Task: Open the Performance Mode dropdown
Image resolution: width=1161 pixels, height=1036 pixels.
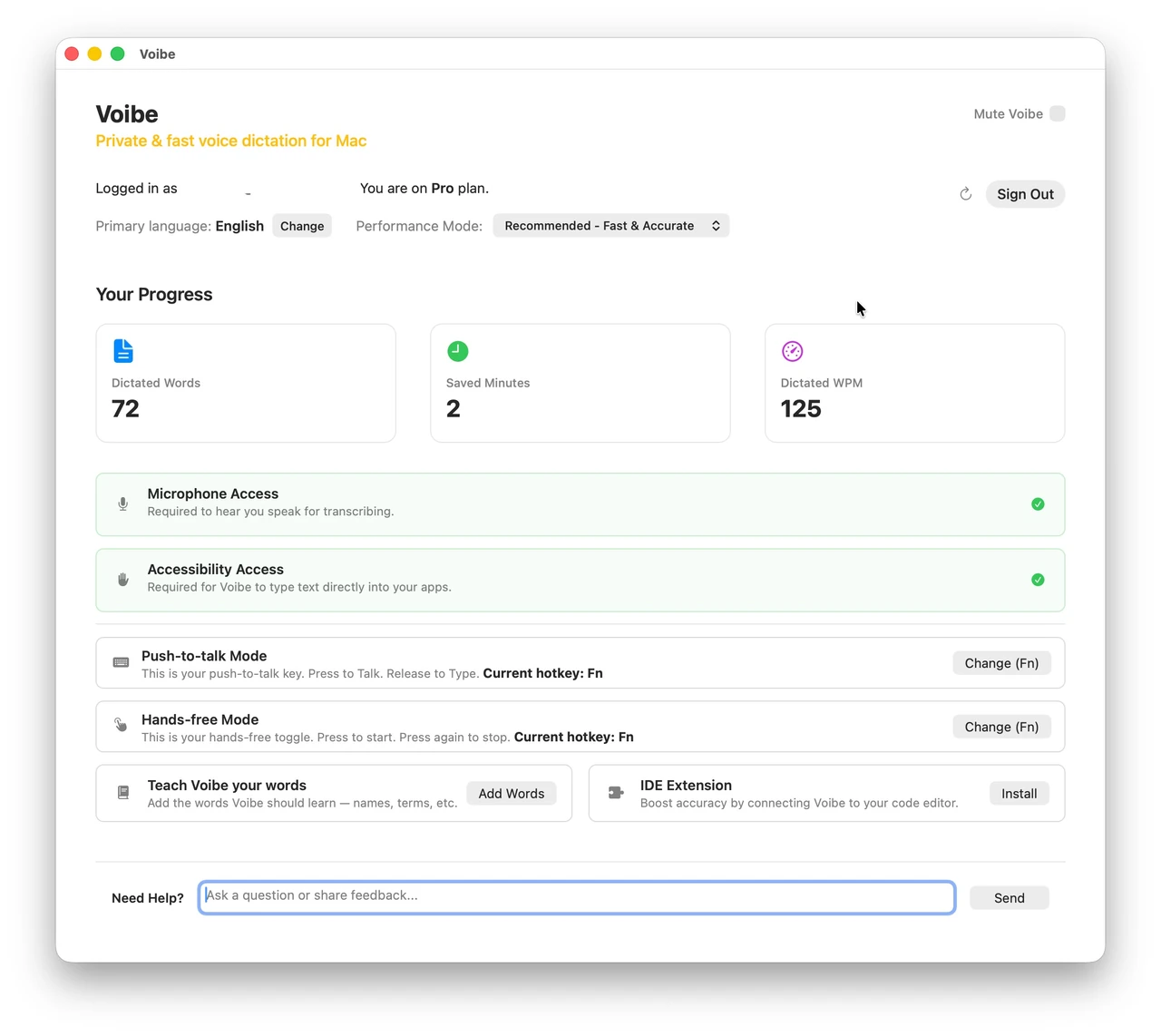Action: (x=611, y=226)
